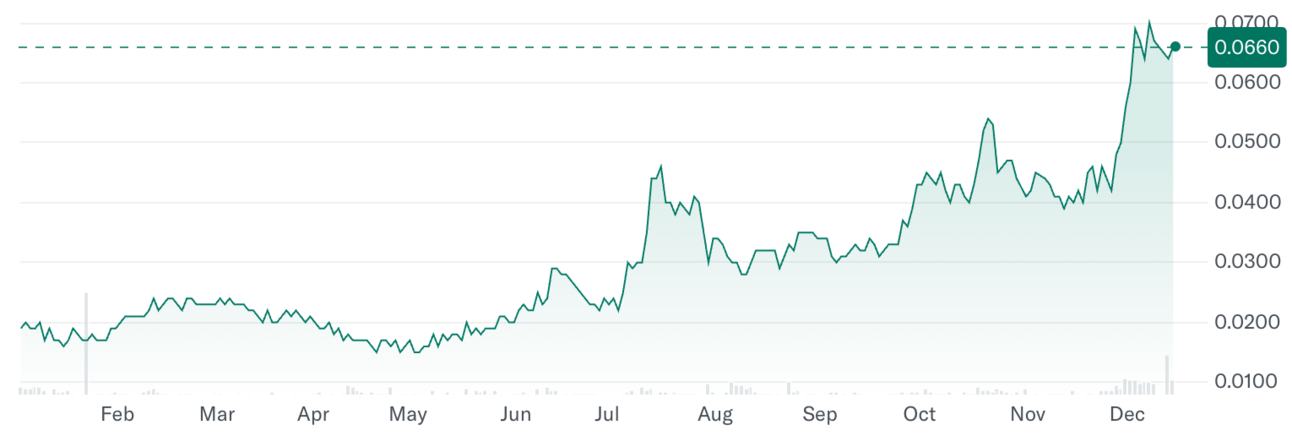Click the 0.0600 price axis label
Image resolution: width=1292 pixels, height=436 pixels.
click(1246, 82)
